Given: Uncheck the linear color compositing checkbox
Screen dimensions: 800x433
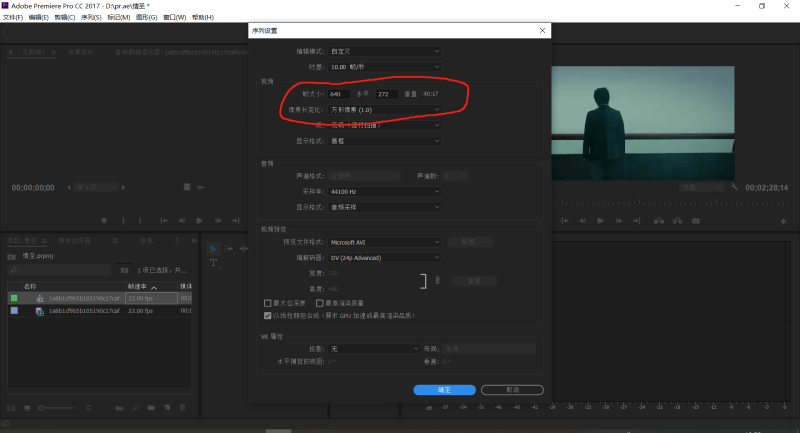Looking at the screenshot, I should [268, 315].
